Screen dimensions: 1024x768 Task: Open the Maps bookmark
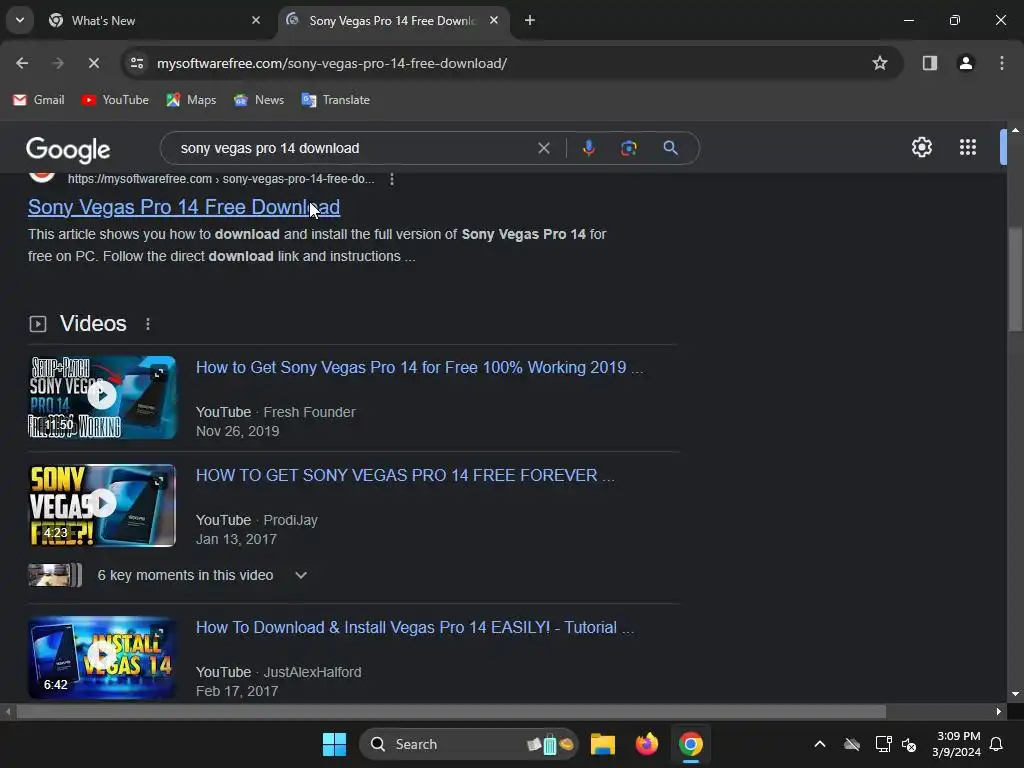point(191,100)
